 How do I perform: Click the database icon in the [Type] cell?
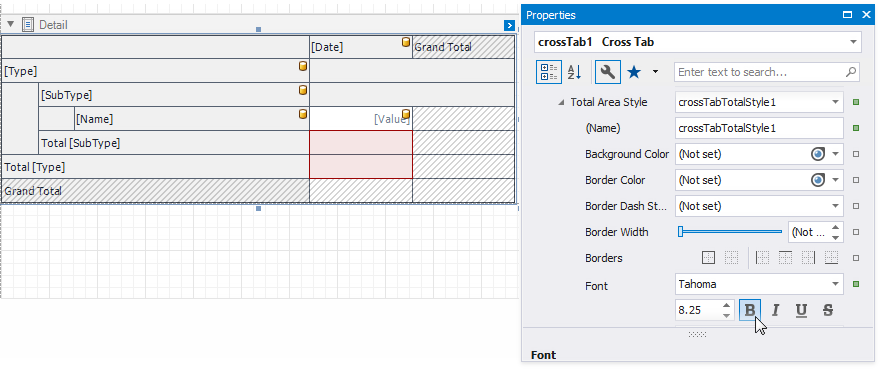pyautogui.click(x=303, y=66)
